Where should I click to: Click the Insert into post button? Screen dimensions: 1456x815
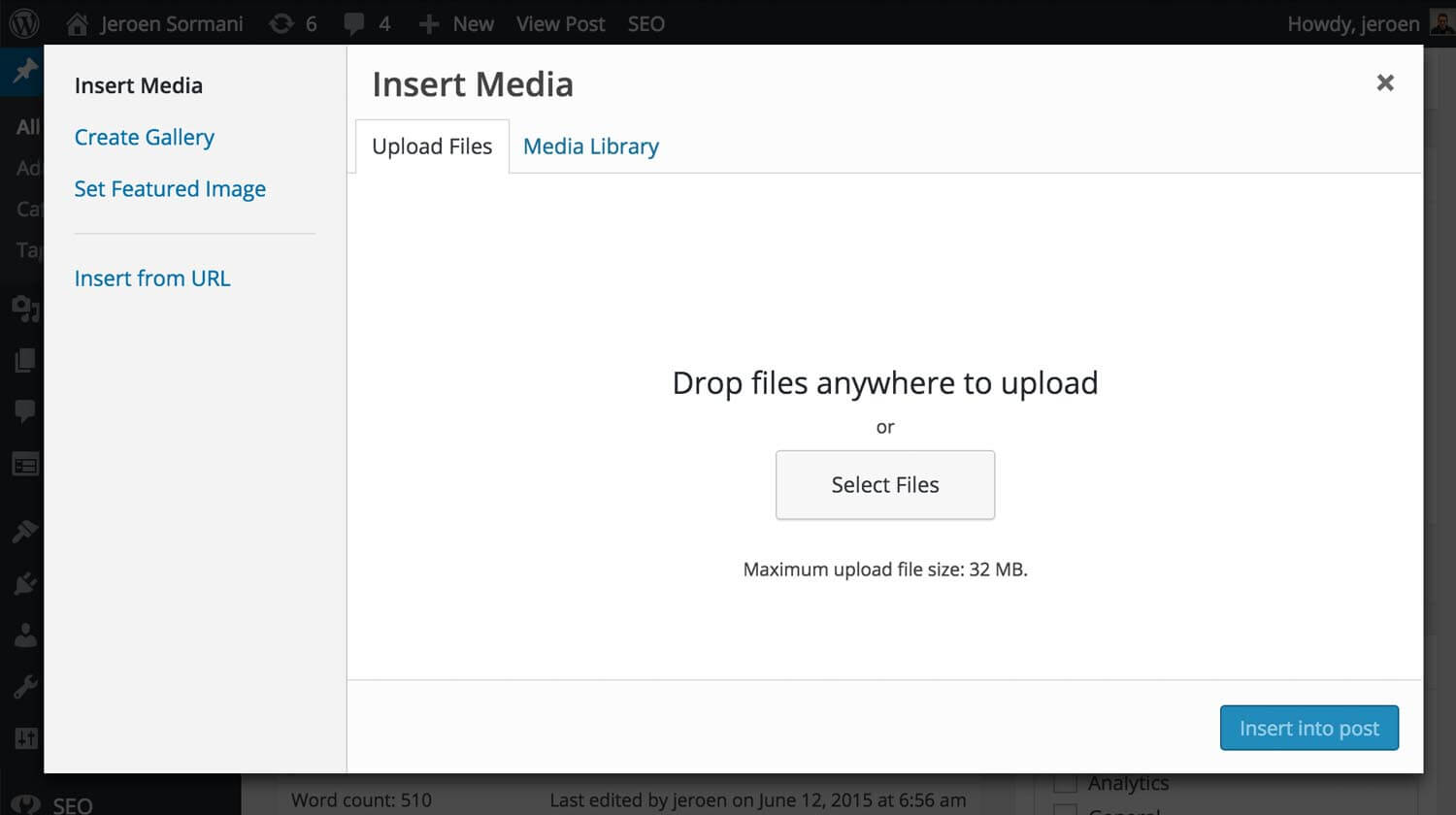coord(1308,728)
